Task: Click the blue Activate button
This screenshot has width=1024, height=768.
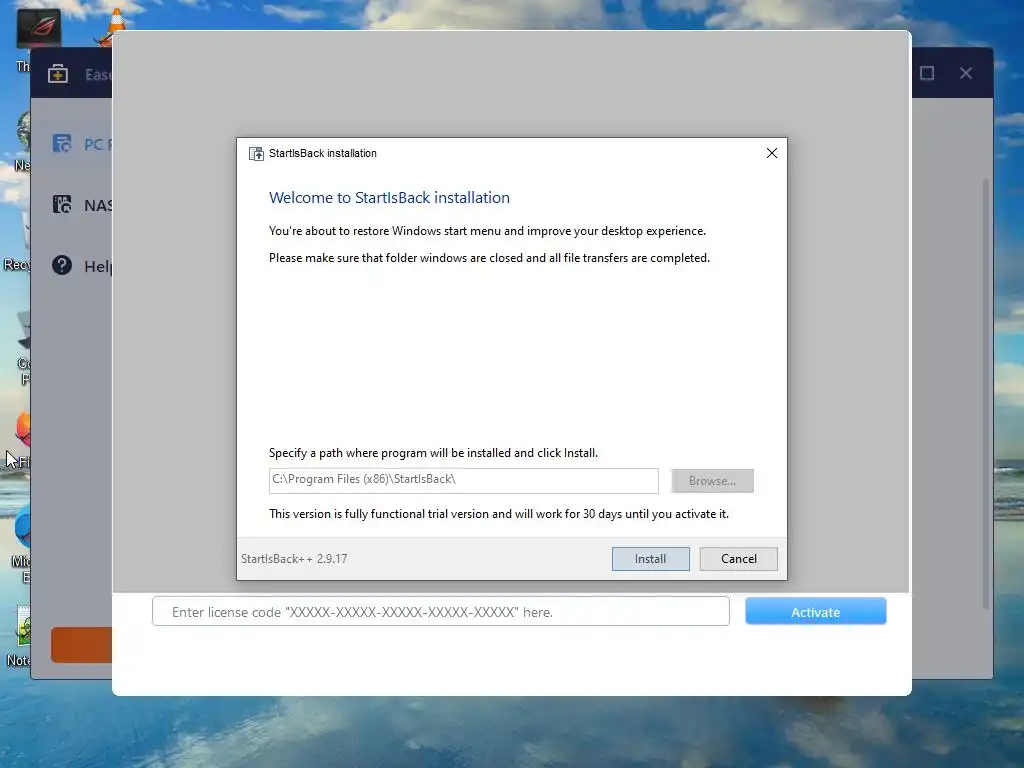Action: coord(816,611)
